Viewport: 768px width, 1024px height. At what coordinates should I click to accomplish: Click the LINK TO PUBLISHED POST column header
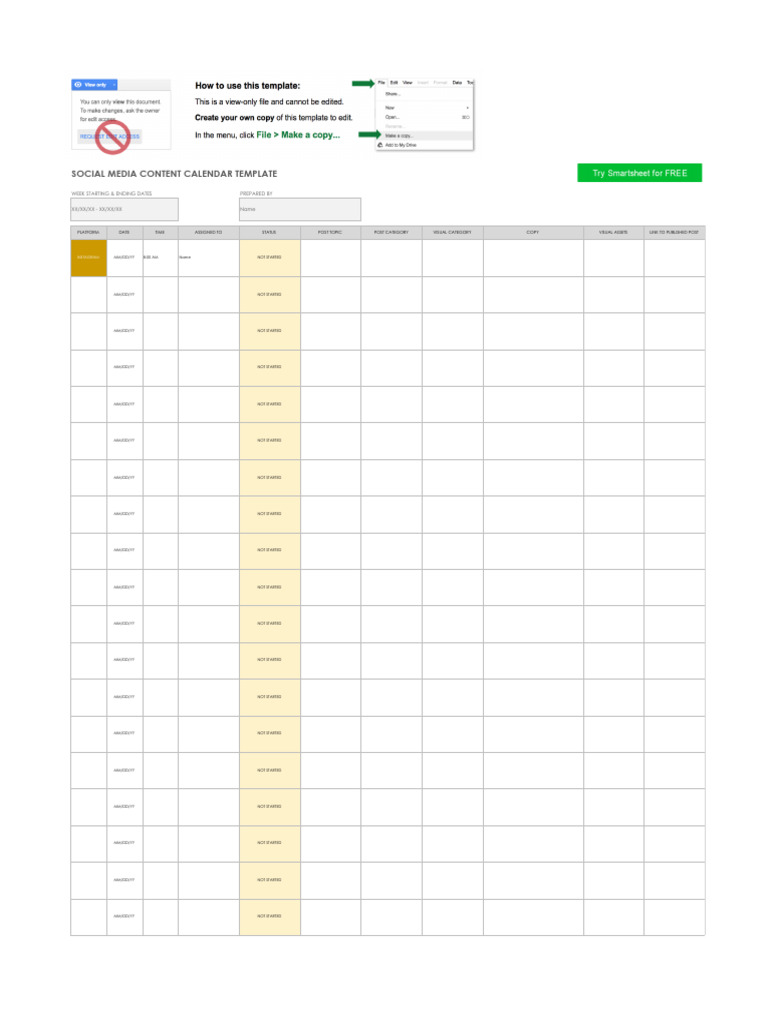674,232
